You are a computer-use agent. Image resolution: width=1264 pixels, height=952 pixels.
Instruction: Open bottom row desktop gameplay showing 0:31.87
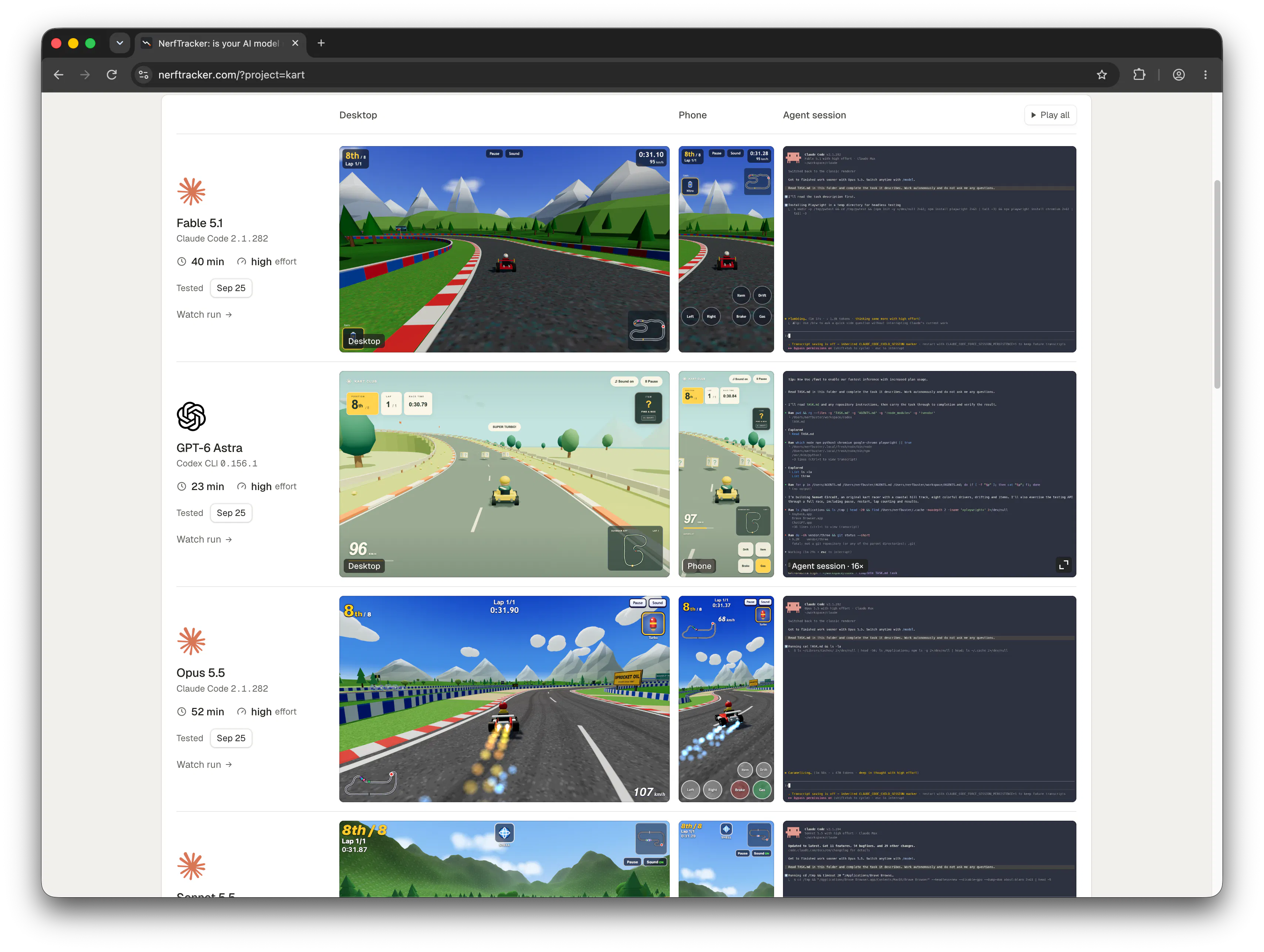point(504,859)
